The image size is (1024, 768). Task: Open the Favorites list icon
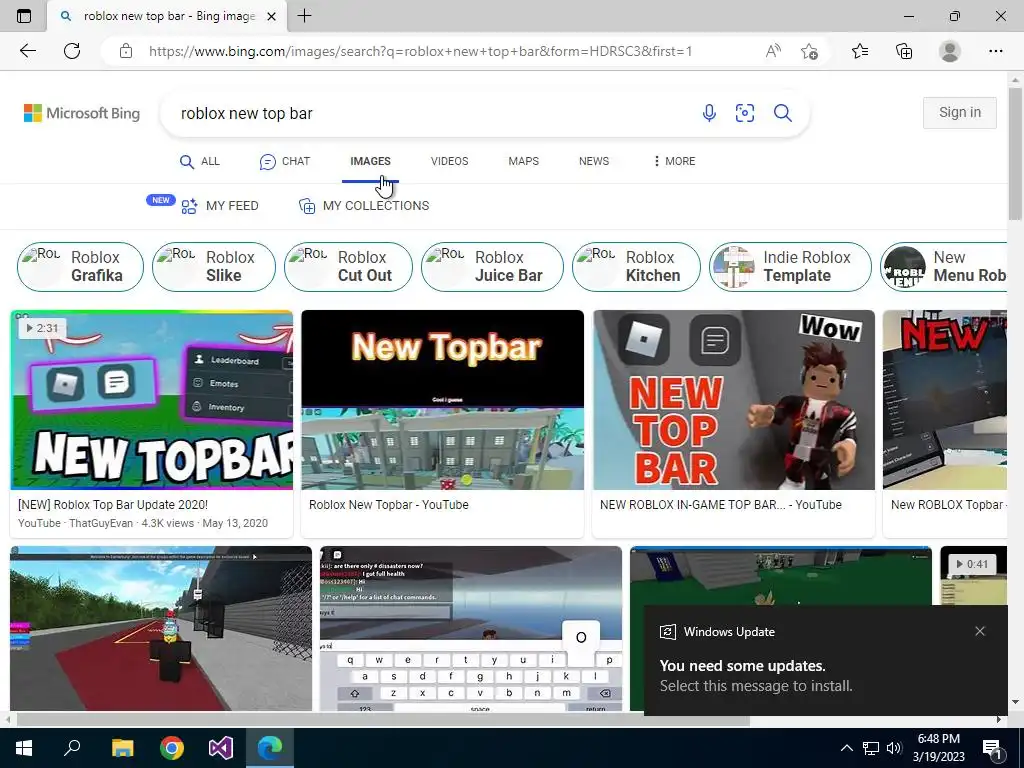[x=860, y=51]
